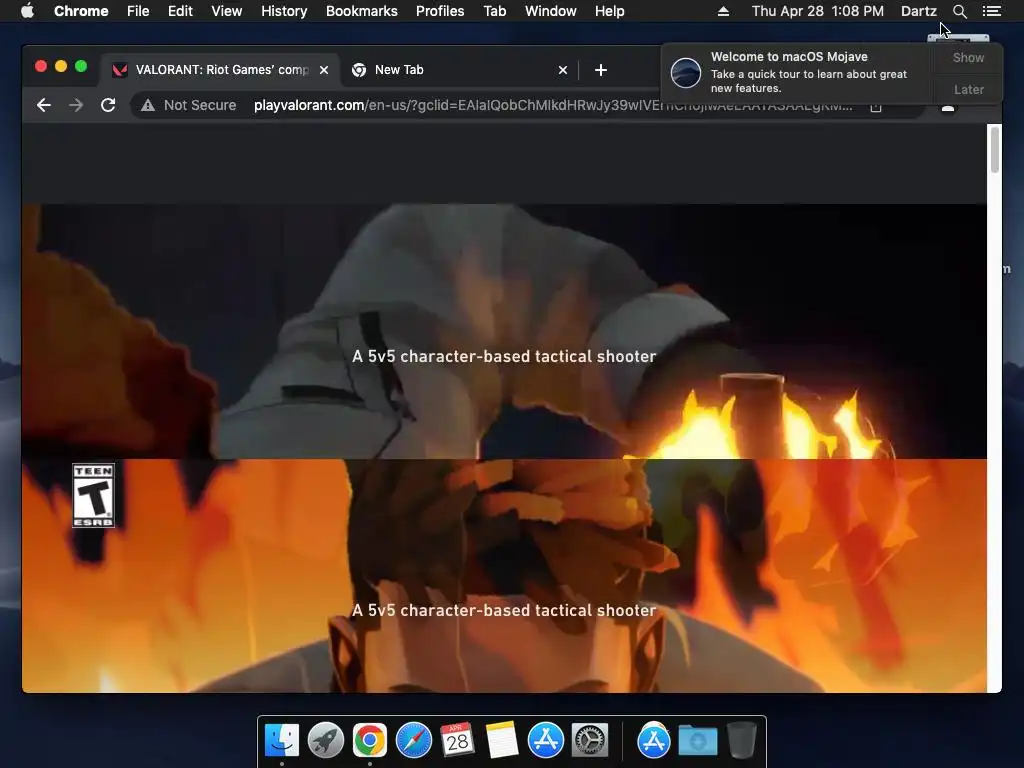Screen dimensions: 1024x768
Task: Click the yellow minimize window button
Action: coord(61,66)
